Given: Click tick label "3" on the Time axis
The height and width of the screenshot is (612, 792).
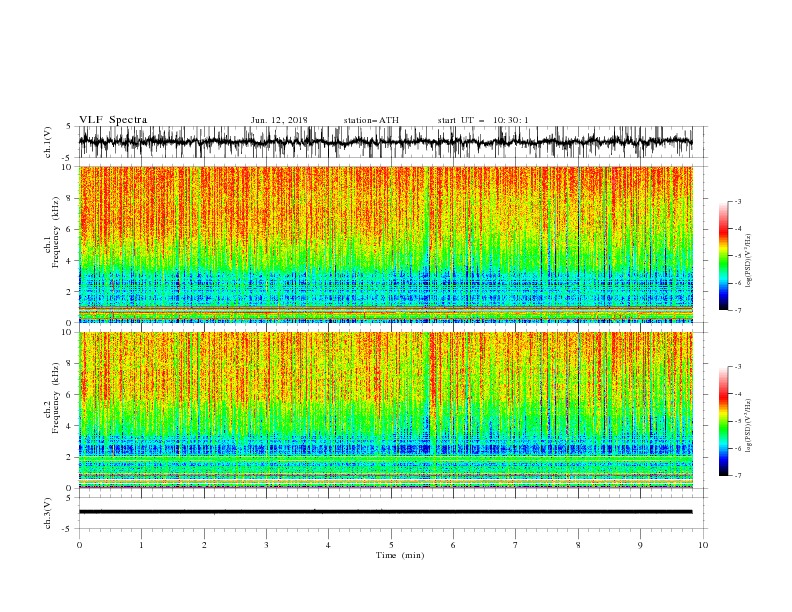Looking at the screenshot, I should [266, 545].
